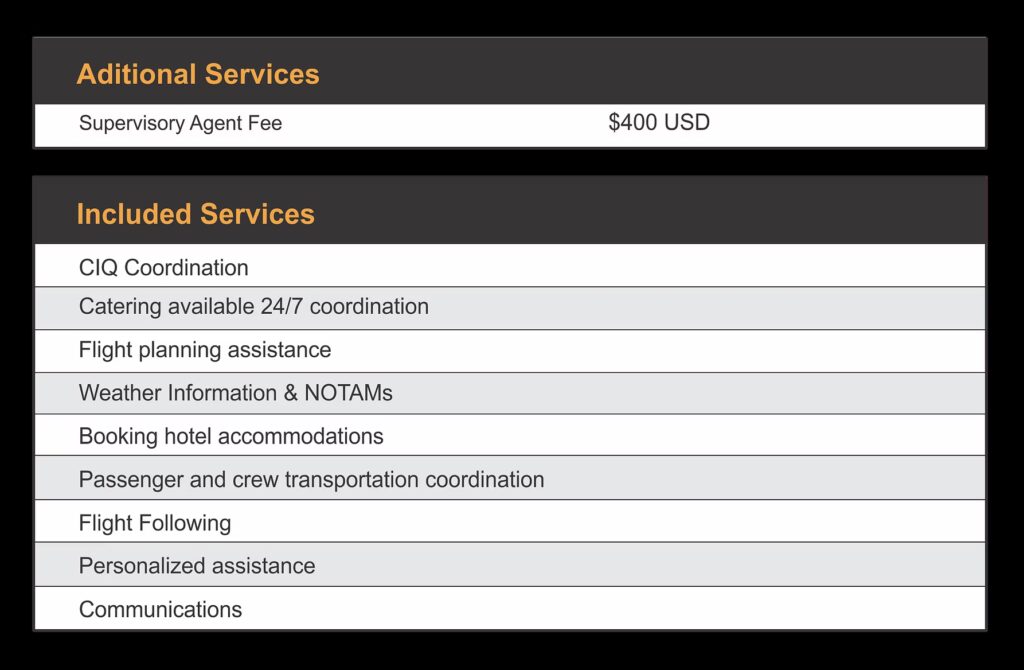Click the word Catering
Image resolution: width=1024 pixels, height=670 pixels.
pos(120,307)
